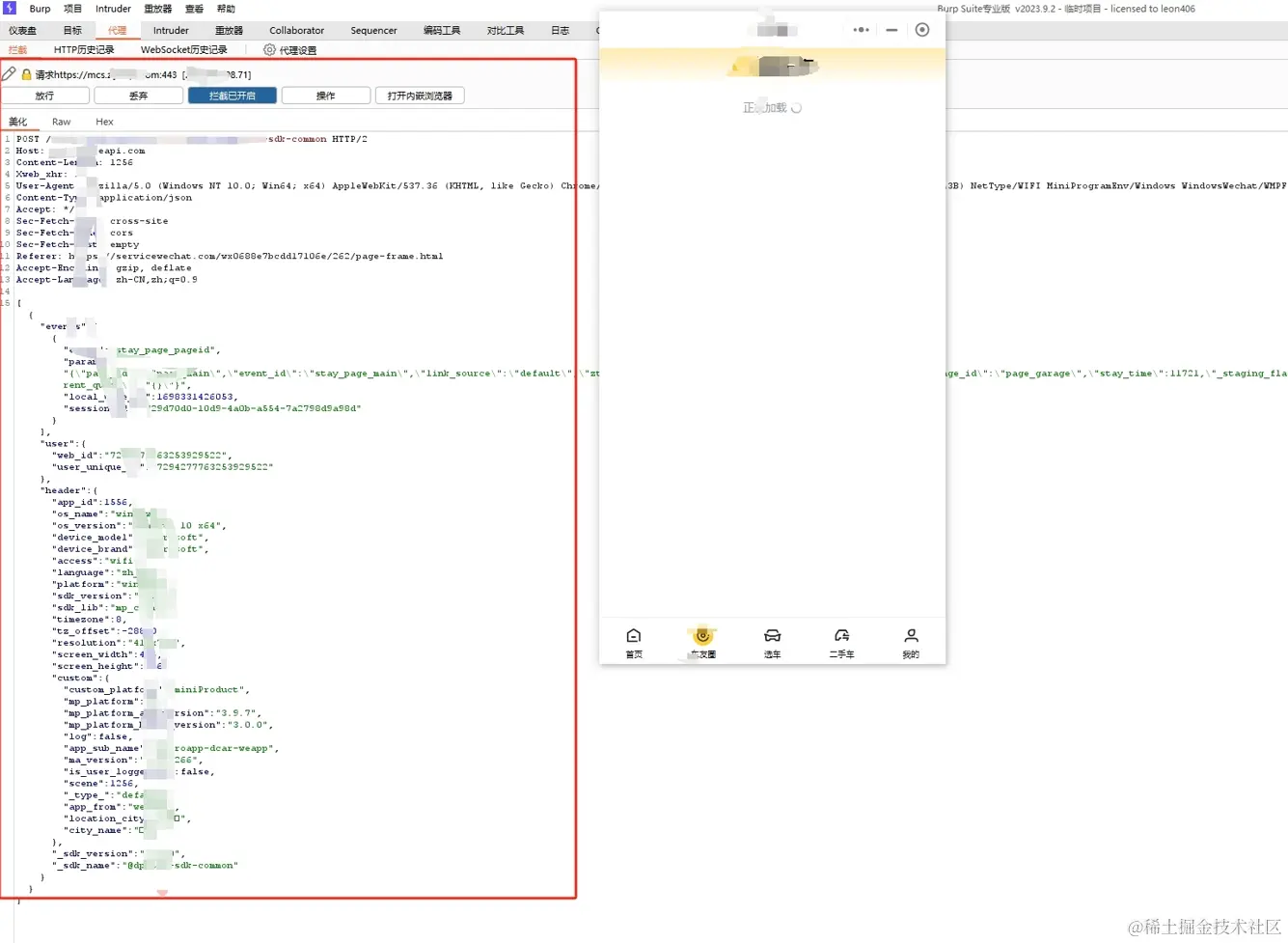Click the Accept-Encoding gzip, deflate line

click(103, 268)
